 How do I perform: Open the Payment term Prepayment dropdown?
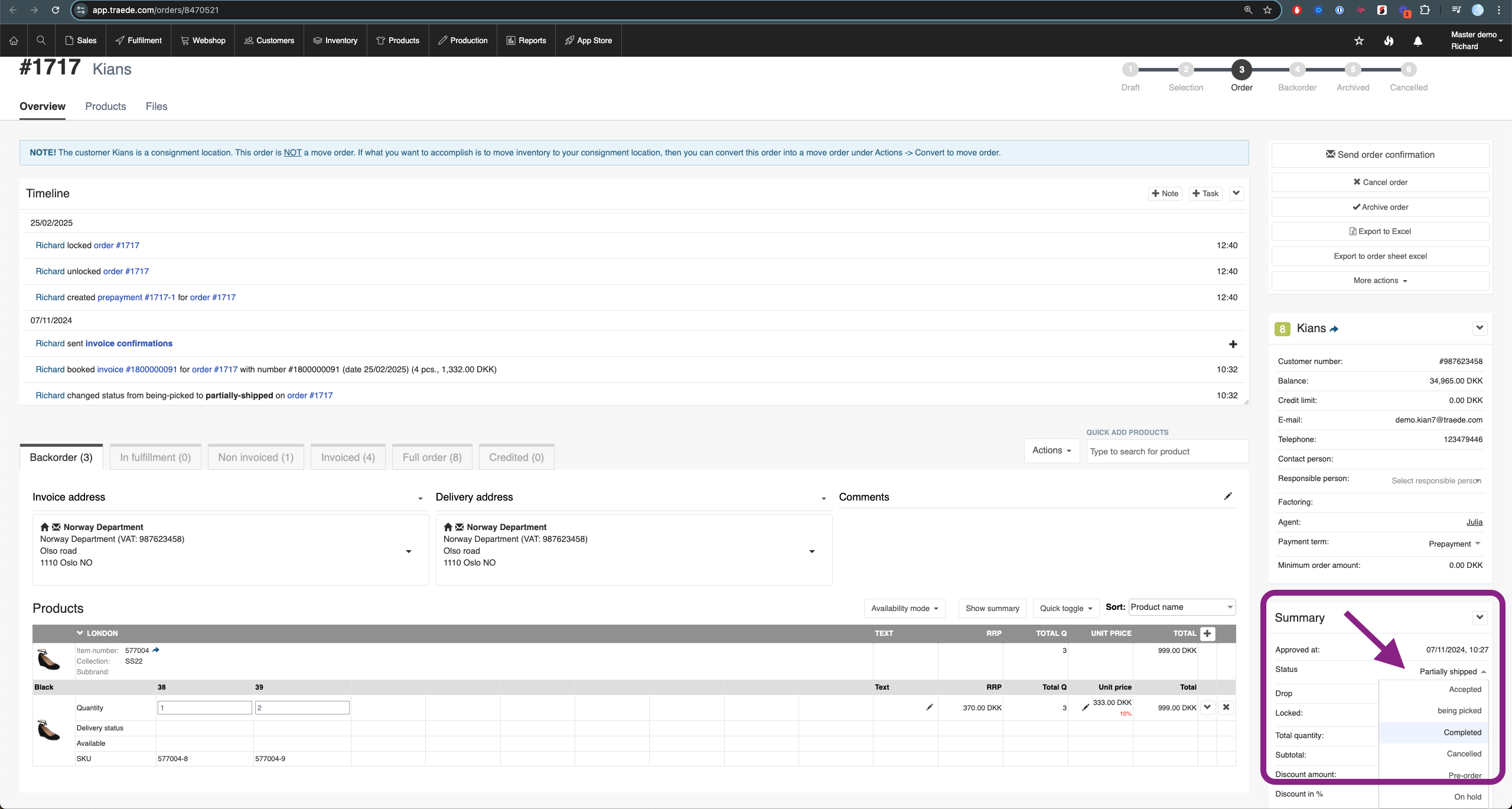coord(1454,544)
